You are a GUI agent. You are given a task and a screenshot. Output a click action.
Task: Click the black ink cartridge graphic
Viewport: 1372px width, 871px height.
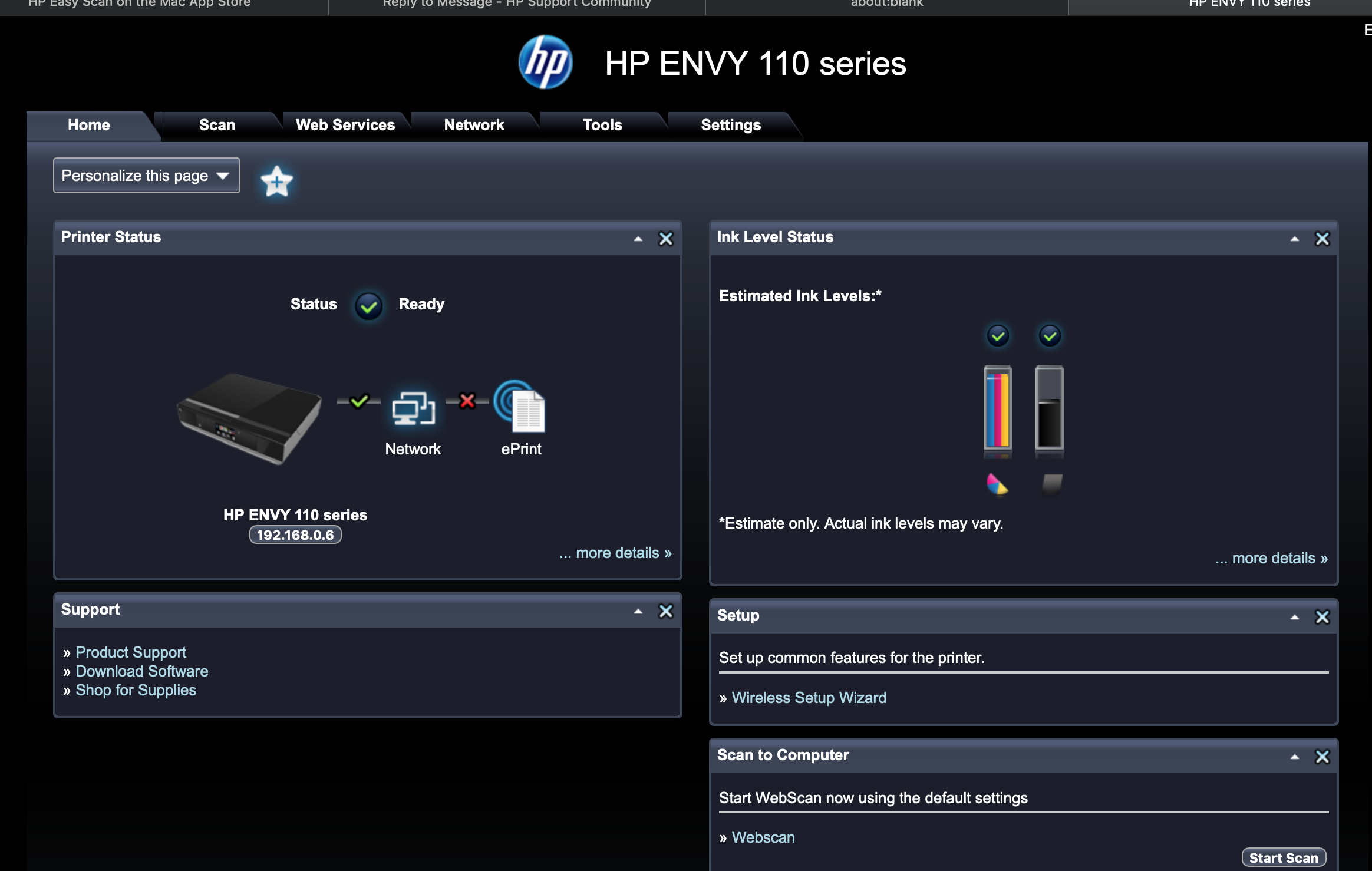1050,410
